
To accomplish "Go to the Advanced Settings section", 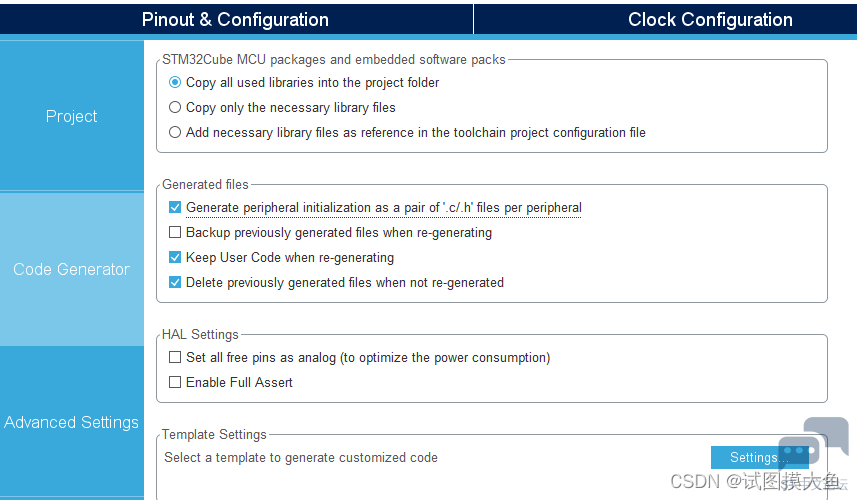I will coord(72,422).
